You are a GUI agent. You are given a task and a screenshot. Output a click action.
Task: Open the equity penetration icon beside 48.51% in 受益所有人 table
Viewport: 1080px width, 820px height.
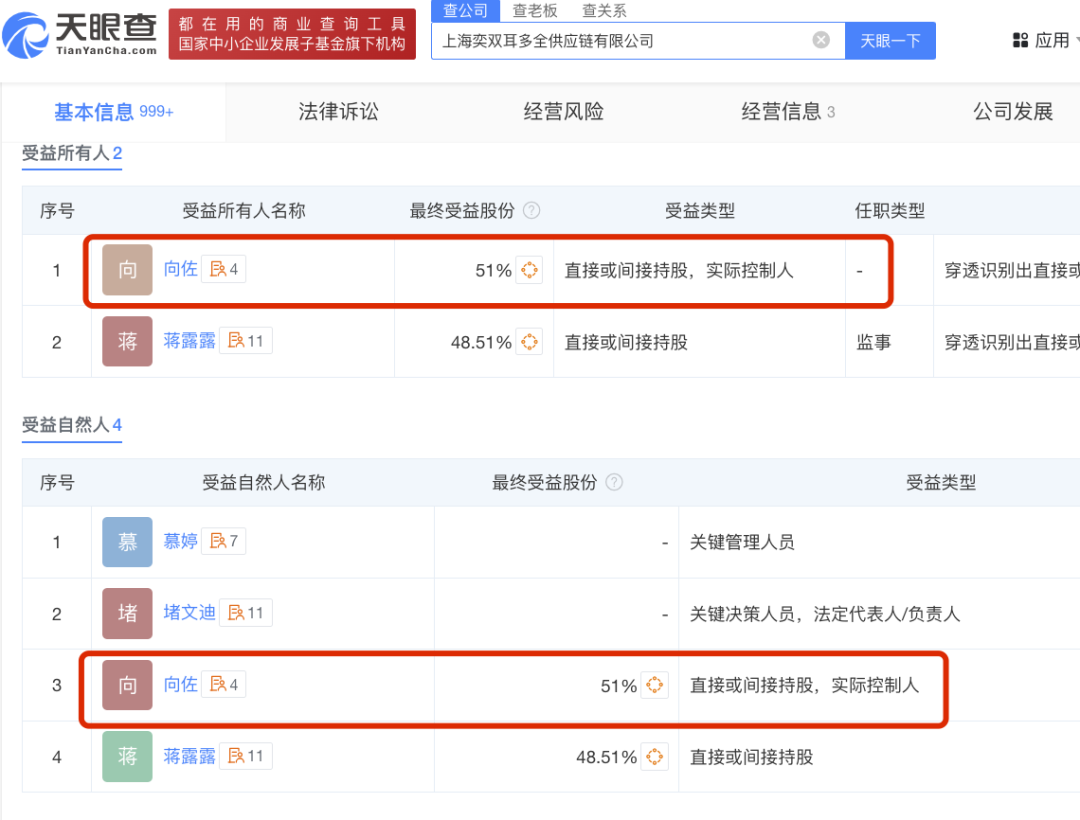[529, 342]
